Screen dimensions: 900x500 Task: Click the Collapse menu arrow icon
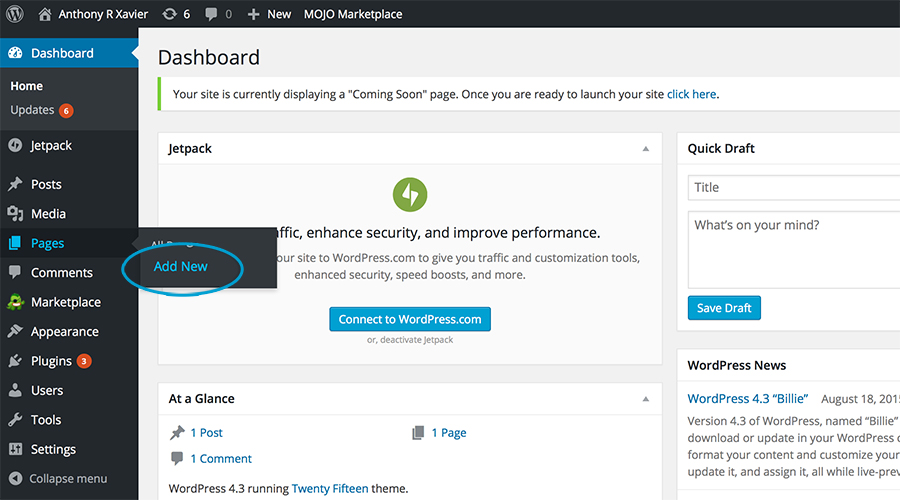click(x=15, y=478)
